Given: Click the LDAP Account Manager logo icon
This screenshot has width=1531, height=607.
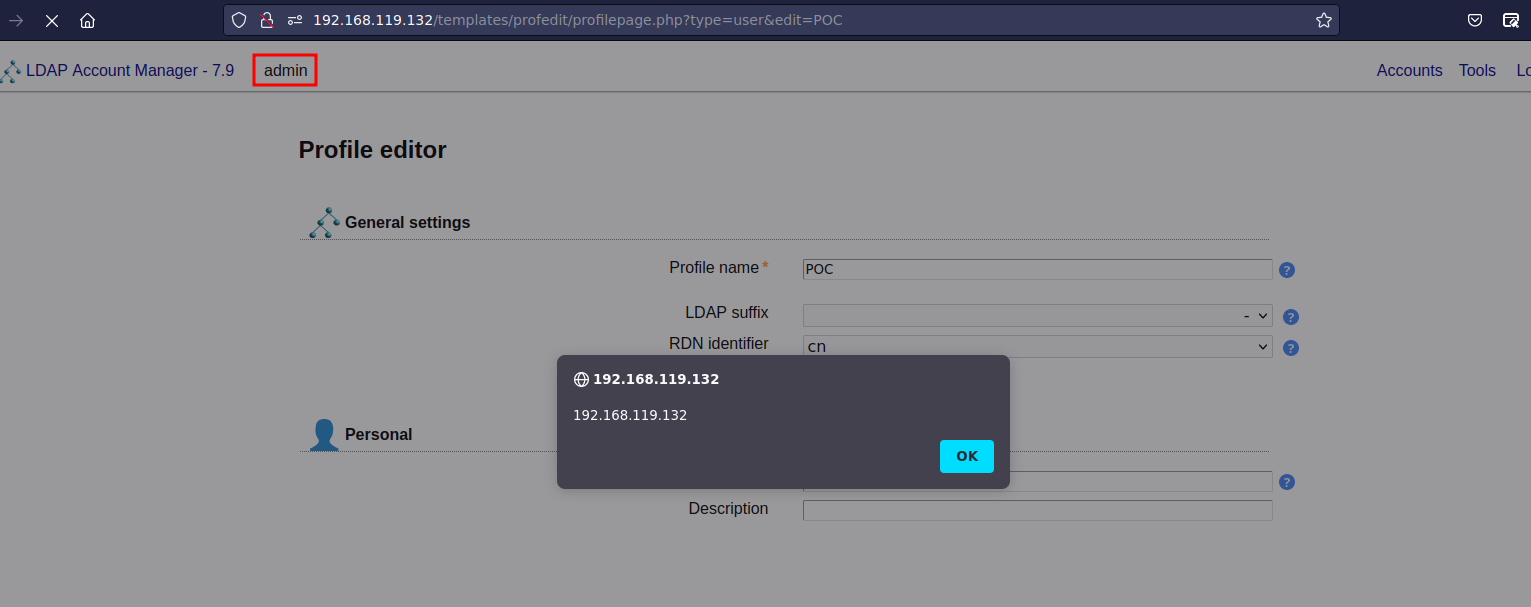Looking at the screenshot, I should click(12, 70).
